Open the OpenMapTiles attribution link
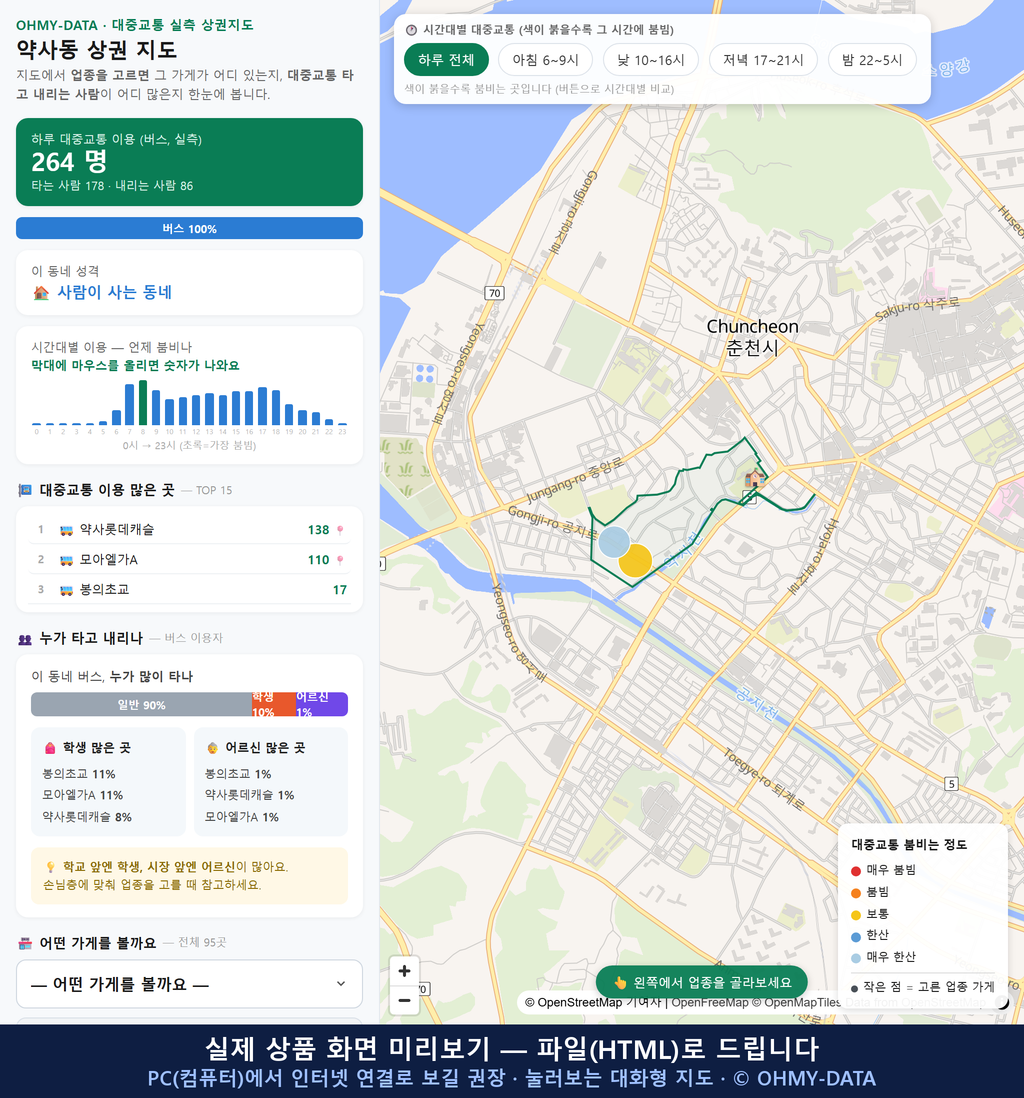This screenshot has height=1098, width=1024. [x=796, y=1003]
